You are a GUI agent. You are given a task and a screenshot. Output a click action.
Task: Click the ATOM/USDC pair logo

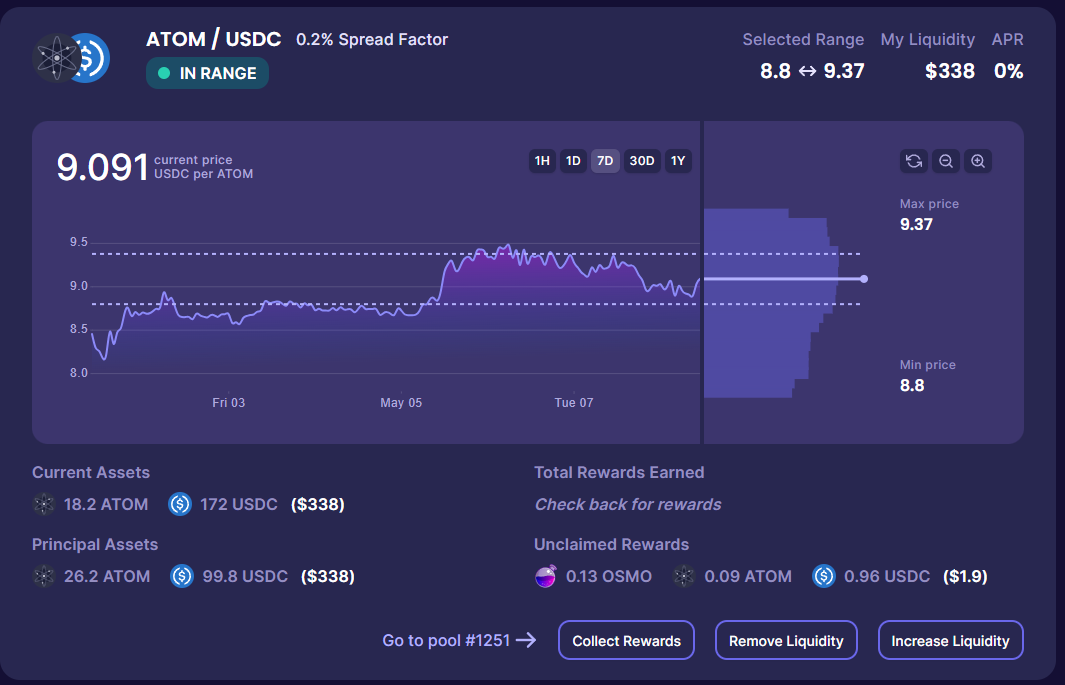[71, 58]
